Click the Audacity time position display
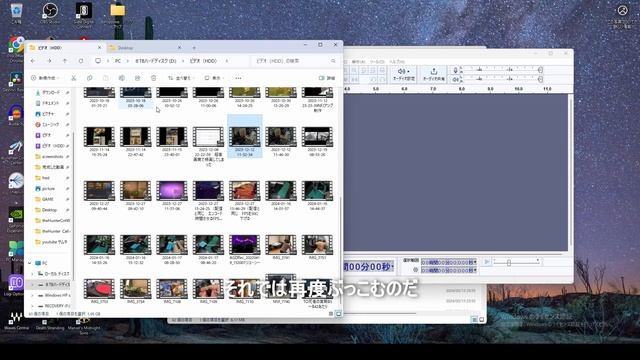The image size is (640, 360). 369,267
